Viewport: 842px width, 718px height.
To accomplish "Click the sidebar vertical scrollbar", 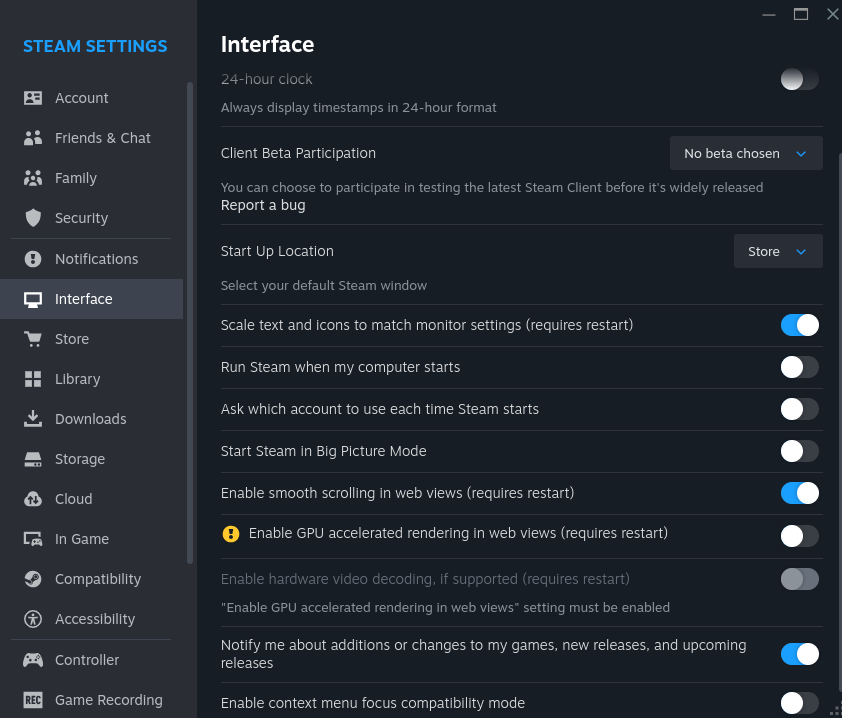I will (x=190, y=320).
